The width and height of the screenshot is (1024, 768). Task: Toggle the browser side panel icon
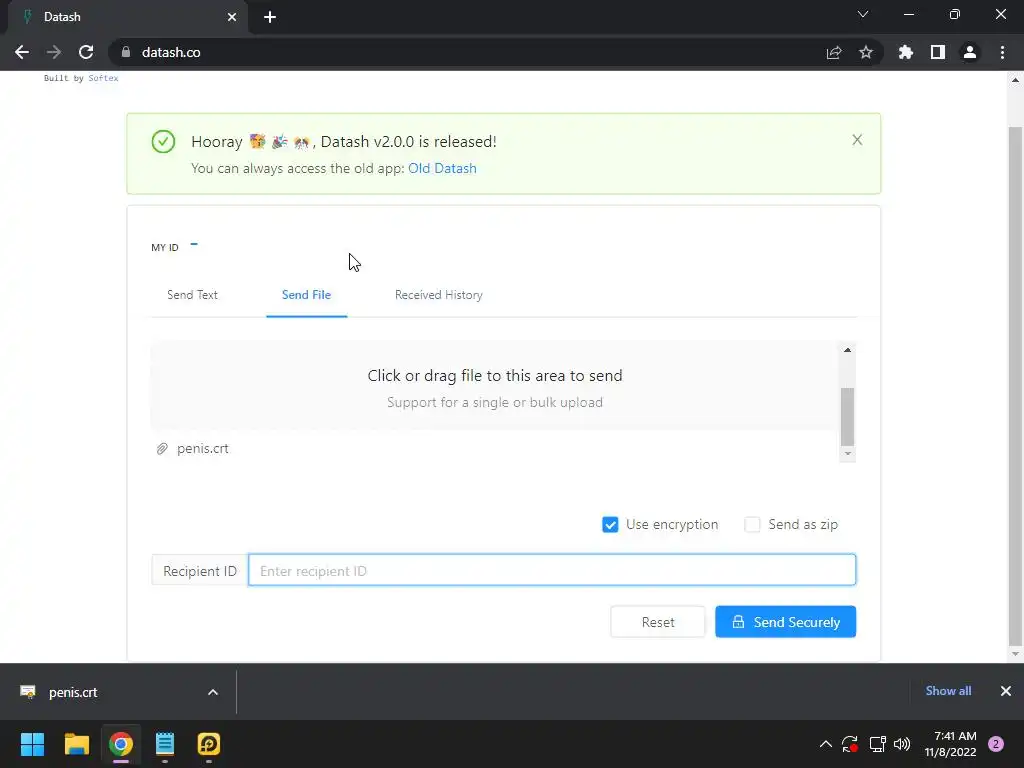[x=938, y=52]
